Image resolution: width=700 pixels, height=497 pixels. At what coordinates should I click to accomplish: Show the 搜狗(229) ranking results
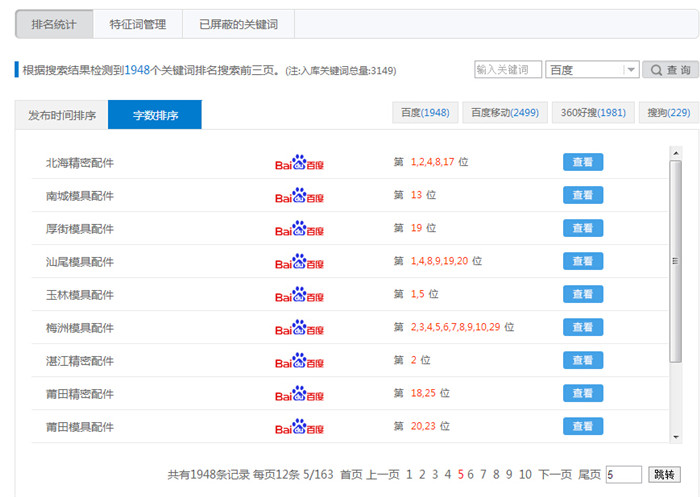coord(668,113)
